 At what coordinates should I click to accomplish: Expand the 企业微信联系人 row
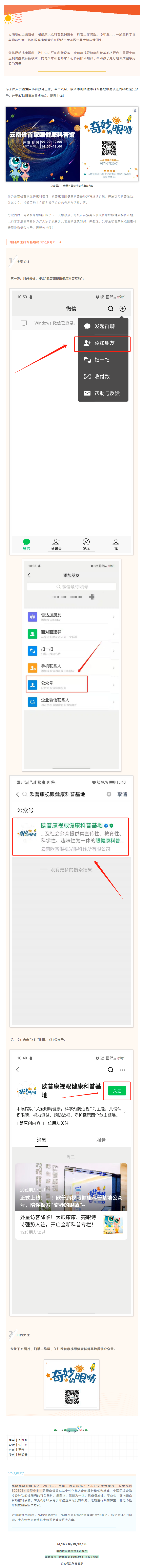click(x=72, y=702)
